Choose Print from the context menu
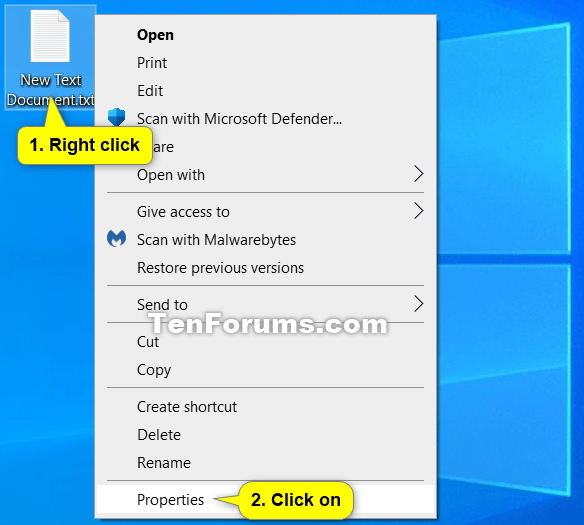Image resolution: width=584 pixels, height=525 pixels. pos(266,63)
